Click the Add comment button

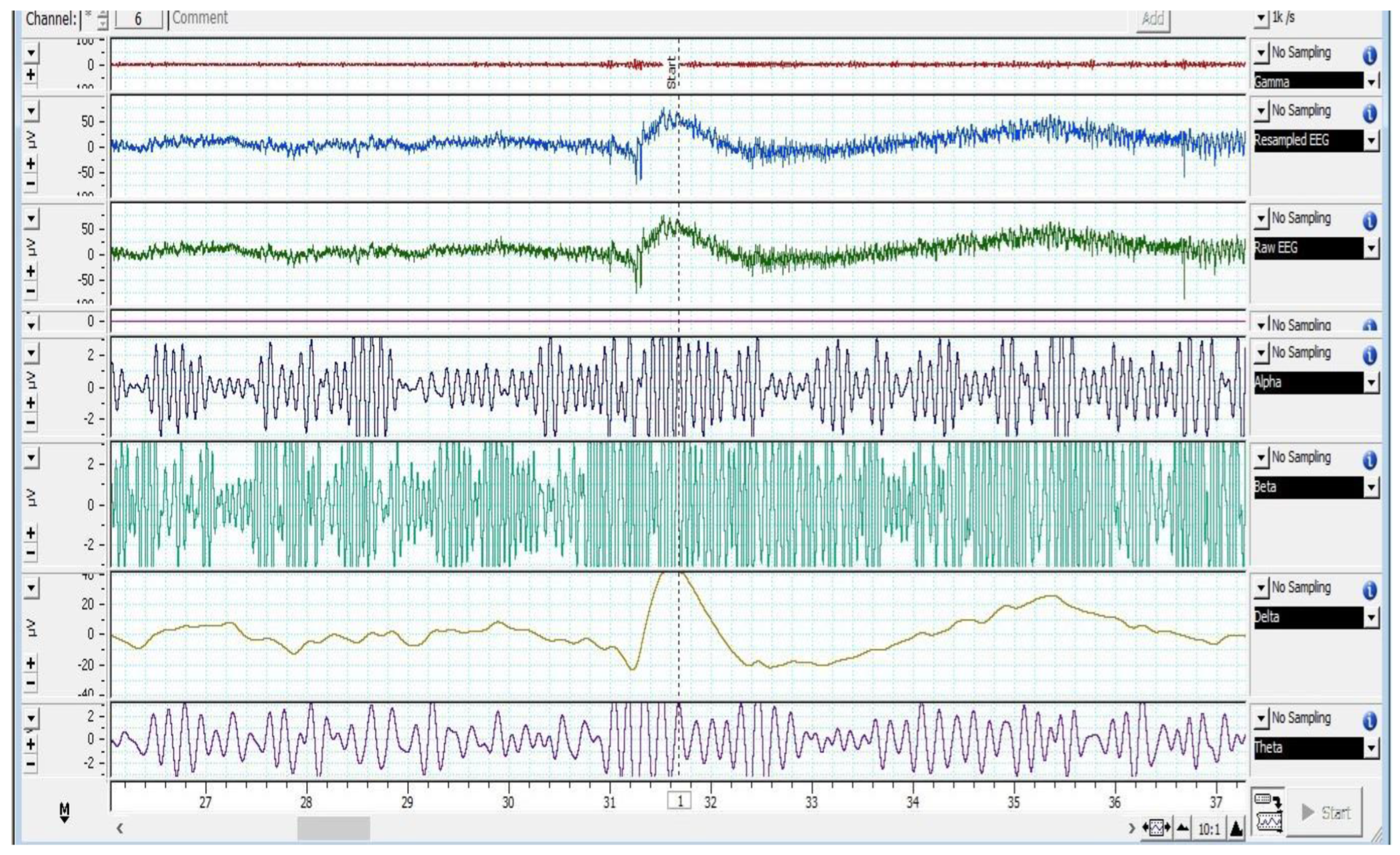coord(1153,20)
